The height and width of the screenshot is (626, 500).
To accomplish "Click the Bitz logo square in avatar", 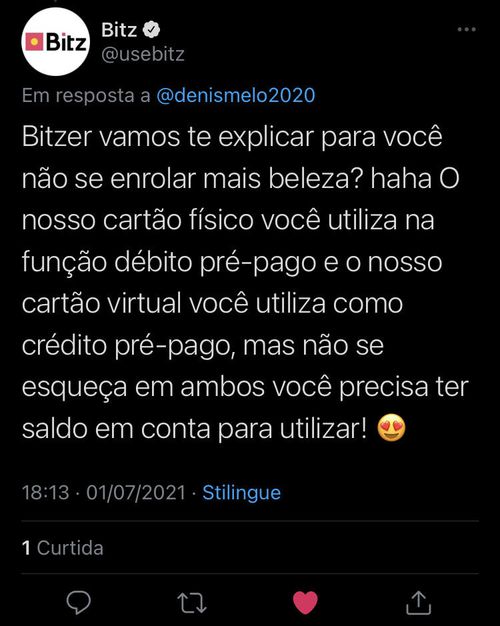I will click(34, 42).
